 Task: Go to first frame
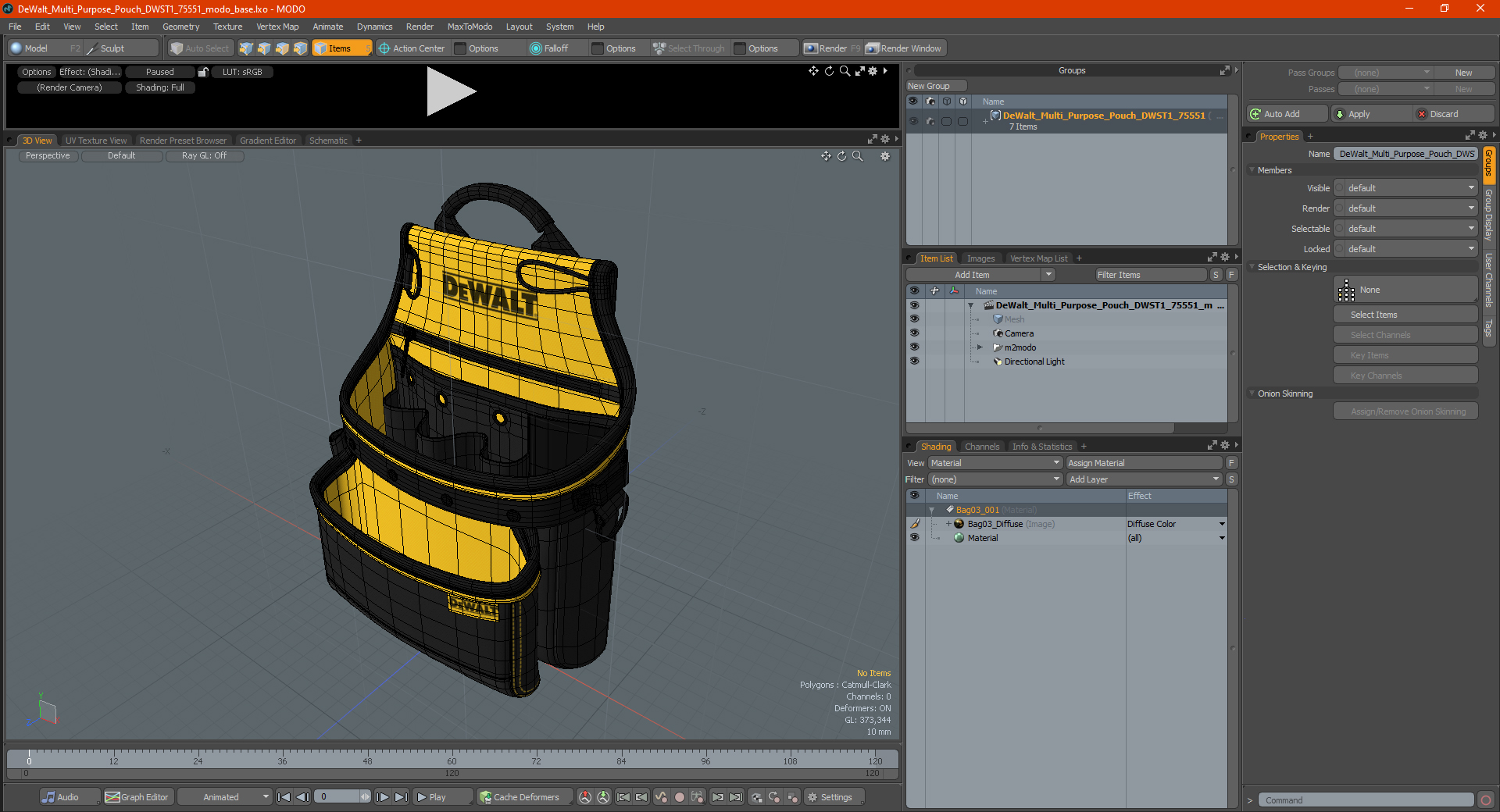click(284, 797)
